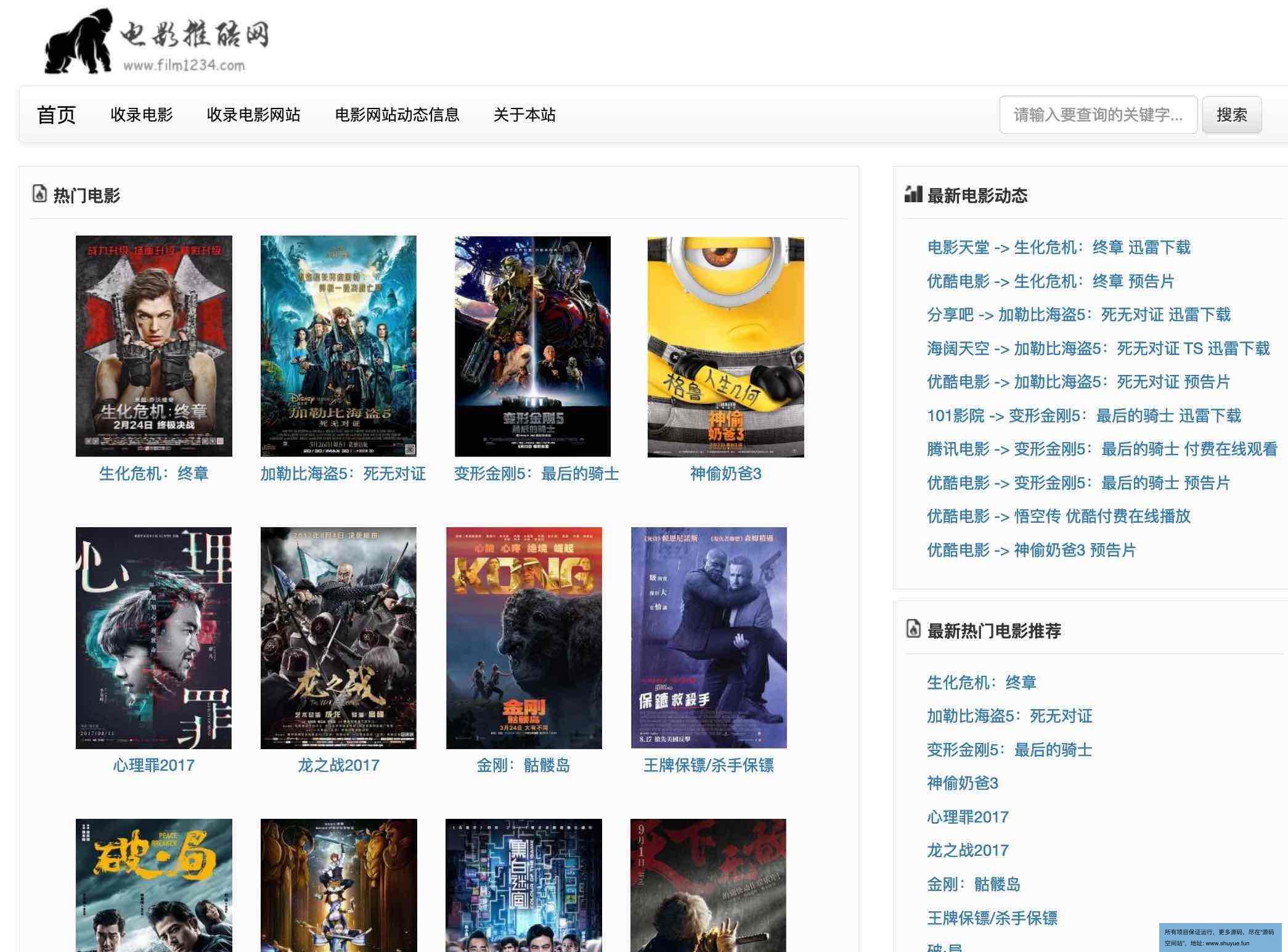
Task: Open the 生化危机：终章 poster thumbnail
Action: pyautogui.click(x=154, y=346)
